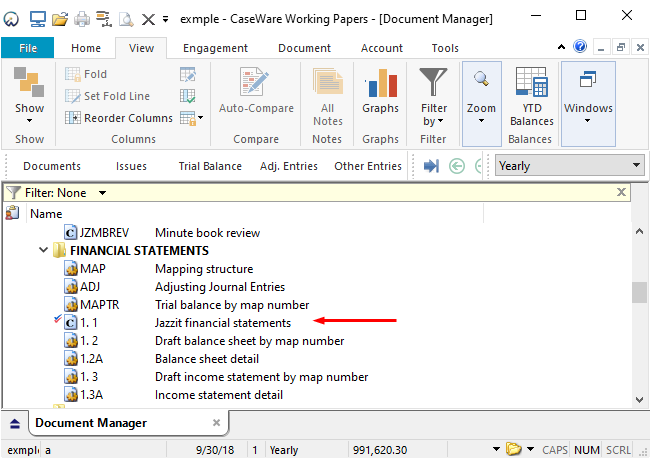Screen dimensions: 651x459
Task: Click scrollbar down arrow in document list
Action: click(639, 400)
